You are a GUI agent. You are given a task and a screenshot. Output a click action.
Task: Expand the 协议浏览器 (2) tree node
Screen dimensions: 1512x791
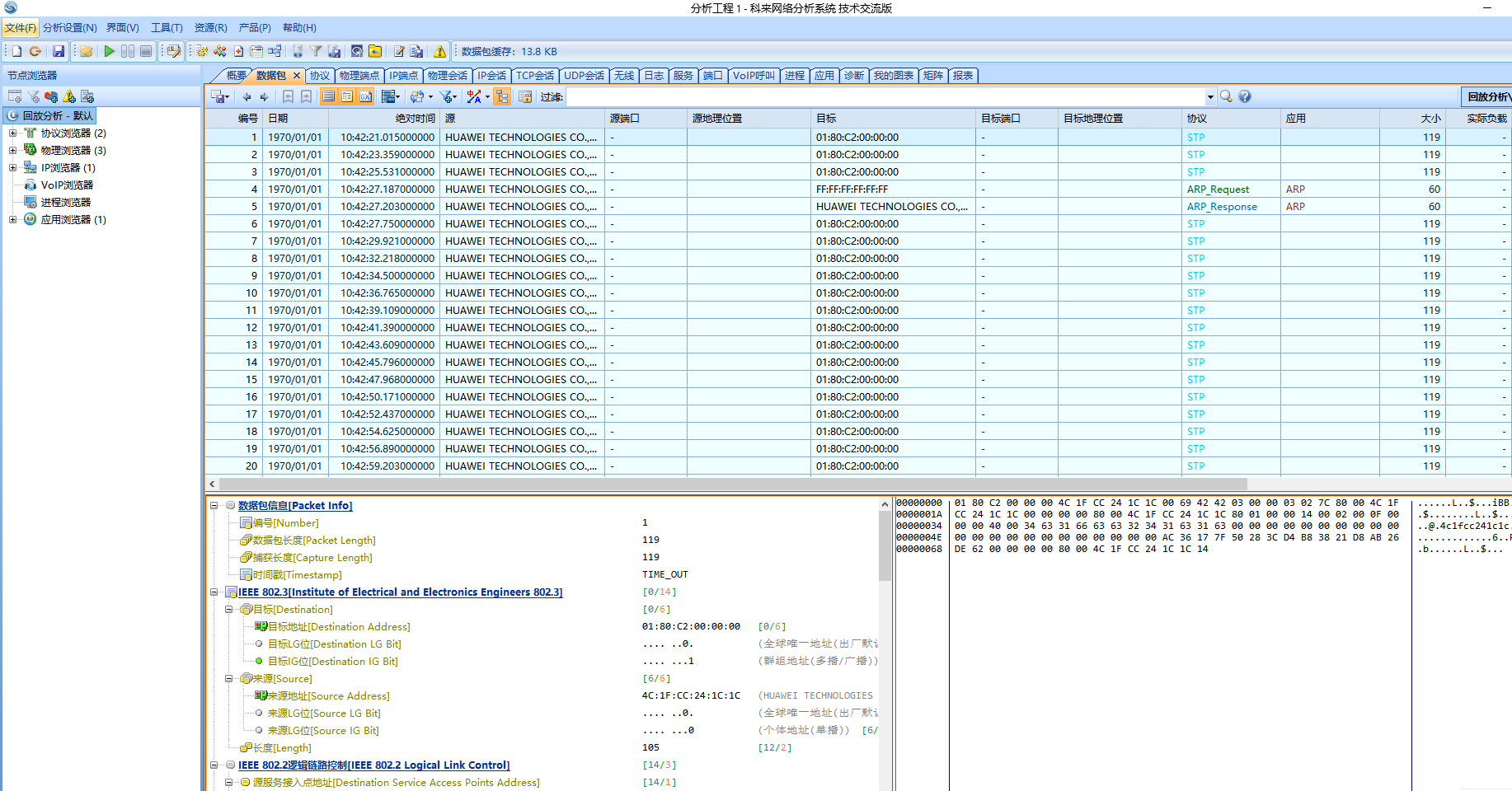[12, 133]
